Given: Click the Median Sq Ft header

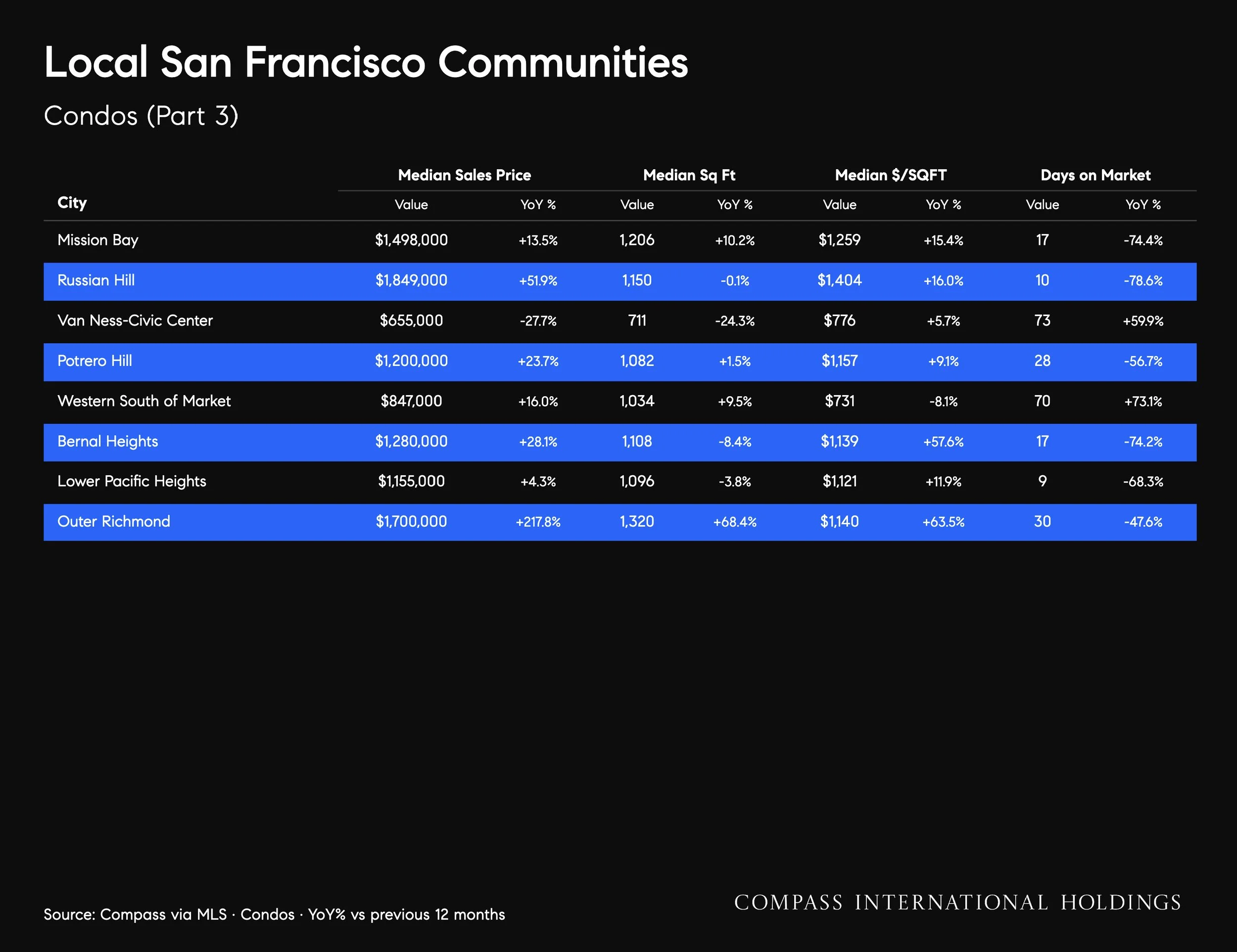Looking at the screenshot, I should [689, 176].
